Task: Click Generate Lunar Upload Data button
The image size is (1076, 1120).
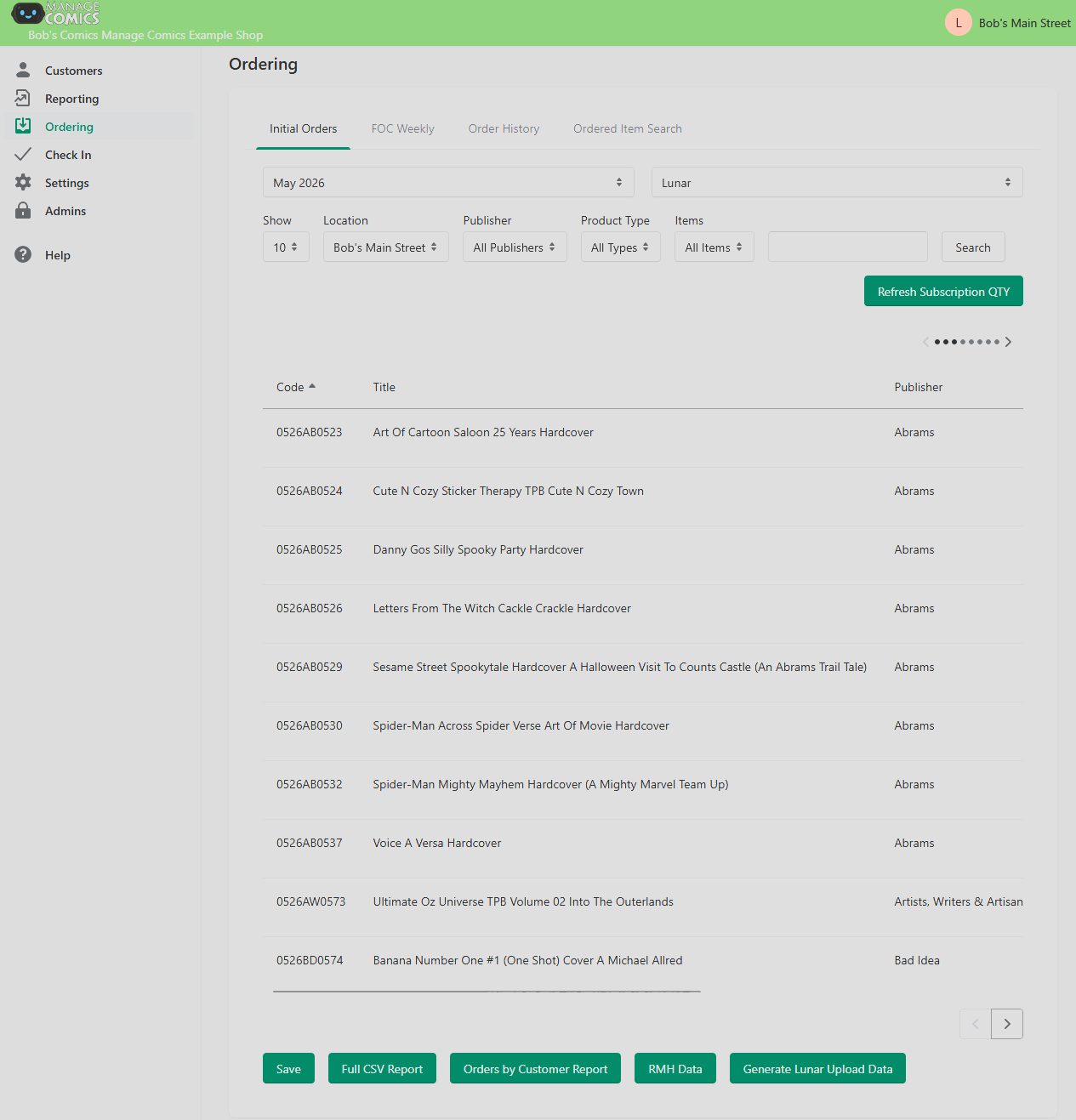Action: pyautogui.click(x=817, y=1068)
